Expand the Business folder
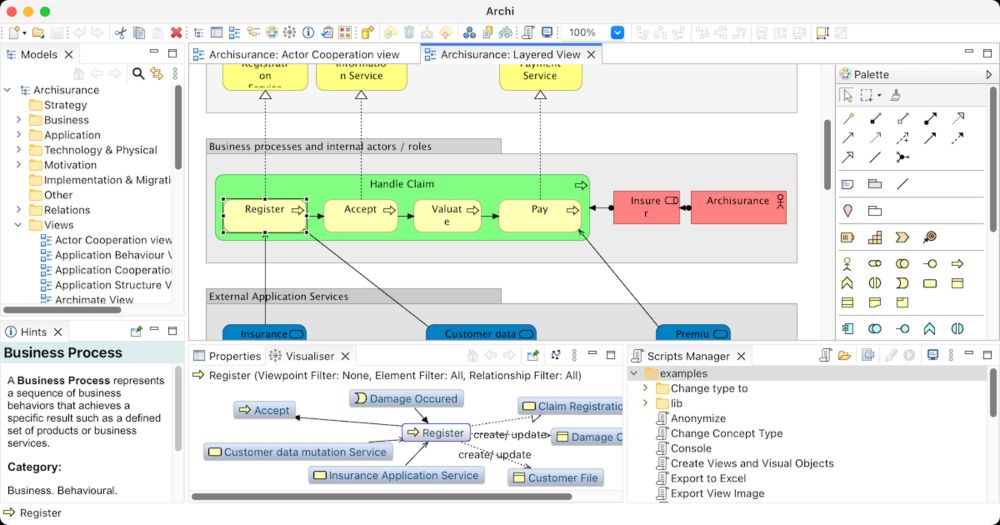Image resolution: width=1000 pixels, height=525 pixels. pos(18,120)
